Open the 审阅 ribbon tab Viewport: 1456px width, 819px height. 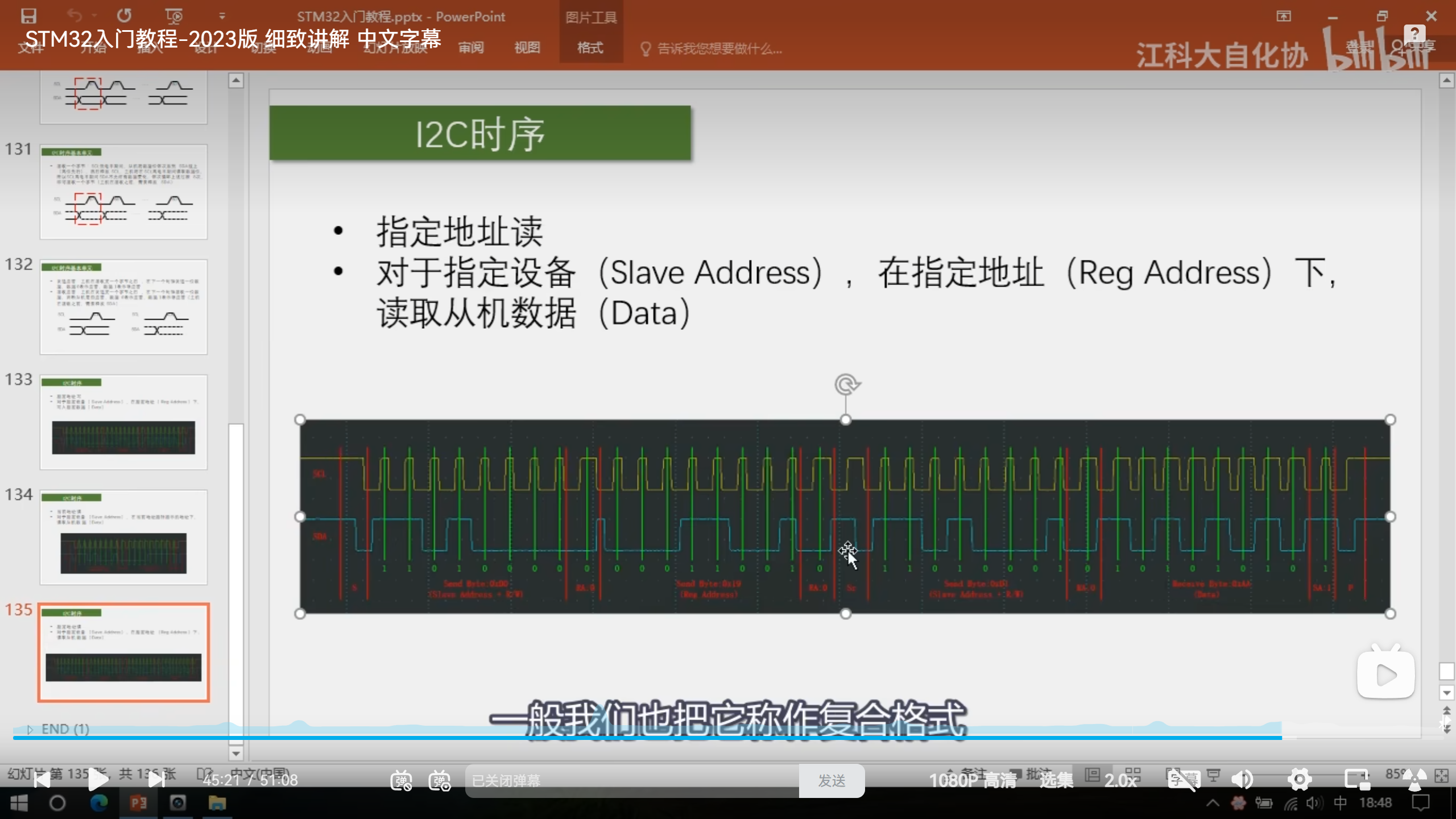pyautogui.click(x=471, y=48)
